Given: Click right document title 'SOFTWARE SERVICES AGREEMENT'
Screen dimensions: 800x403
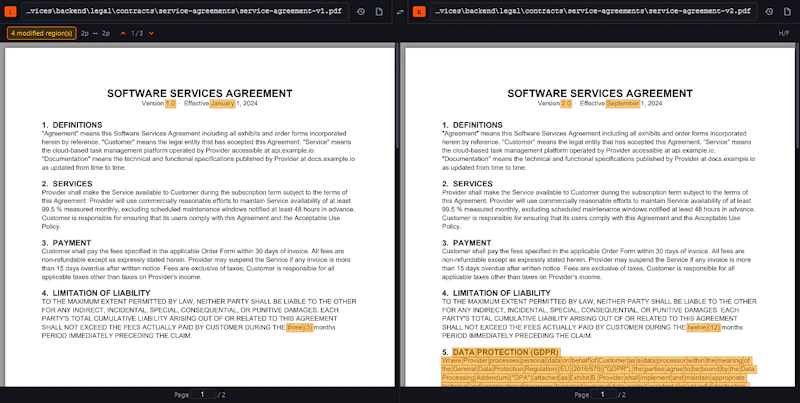Looking at the screenshot, I should pos(600,93).
